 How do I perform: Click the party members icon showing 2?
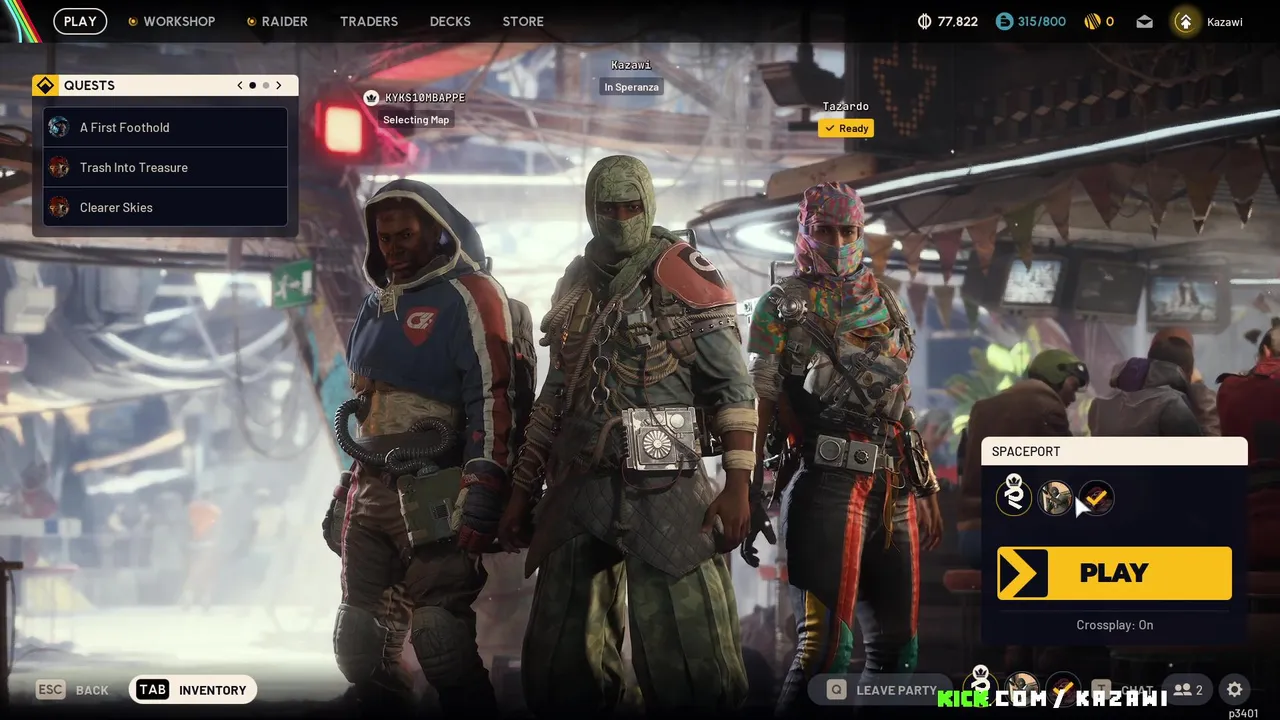[x=1188, y=689]
